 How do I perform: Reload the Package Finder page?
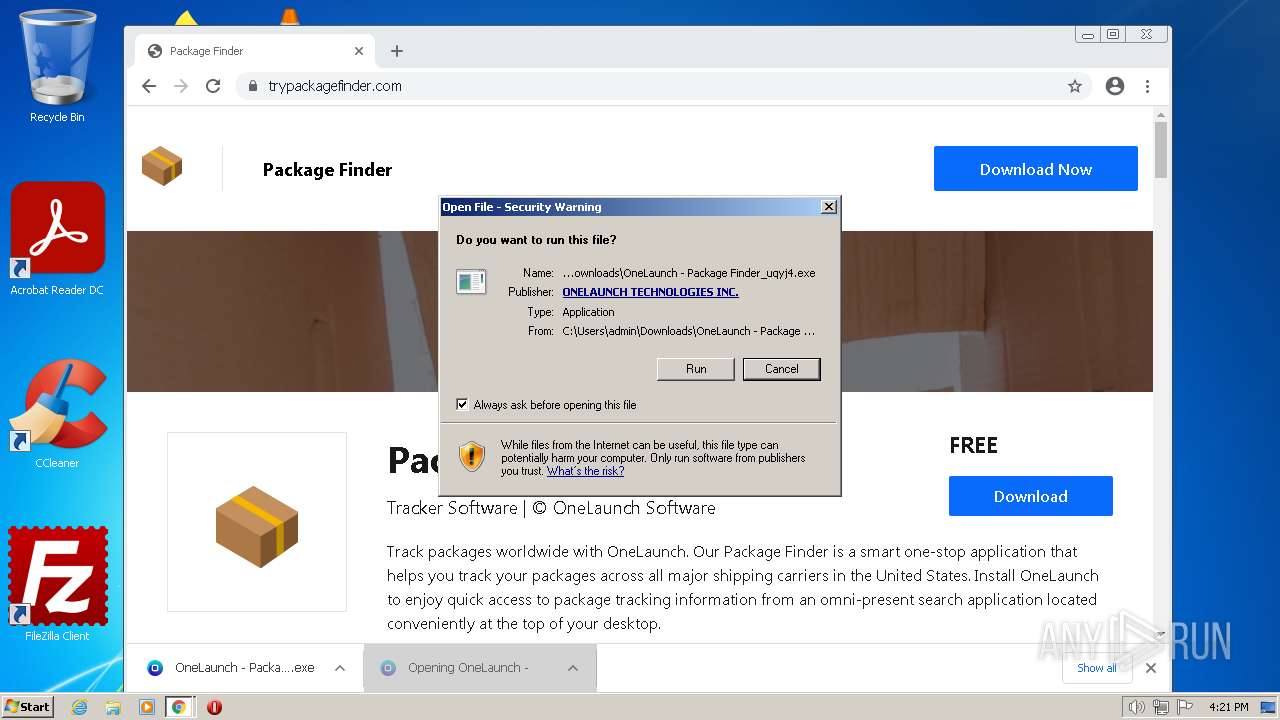click(213, 86)
